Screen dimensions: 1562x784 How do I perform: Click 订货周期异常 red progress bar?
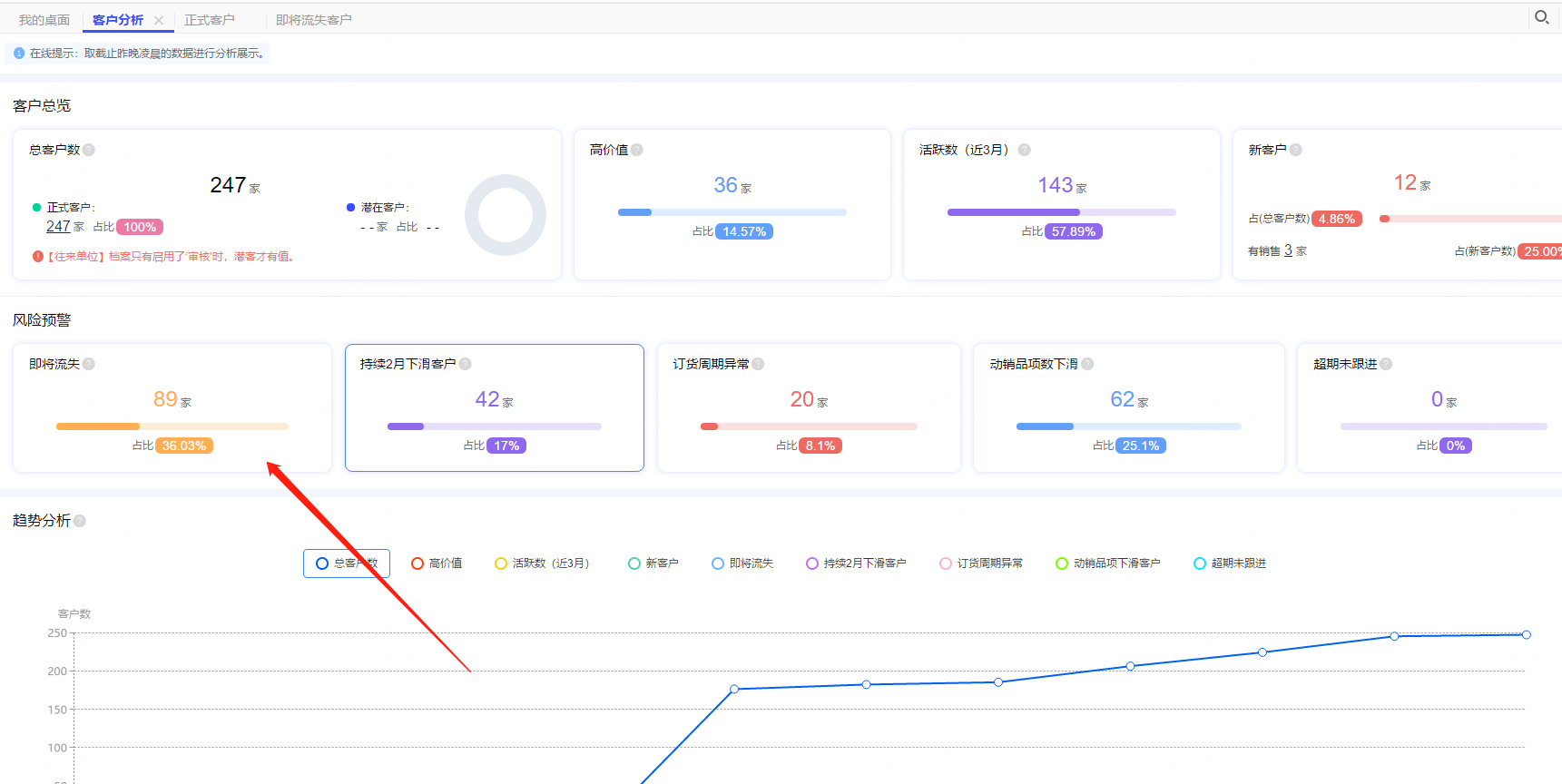809,426
